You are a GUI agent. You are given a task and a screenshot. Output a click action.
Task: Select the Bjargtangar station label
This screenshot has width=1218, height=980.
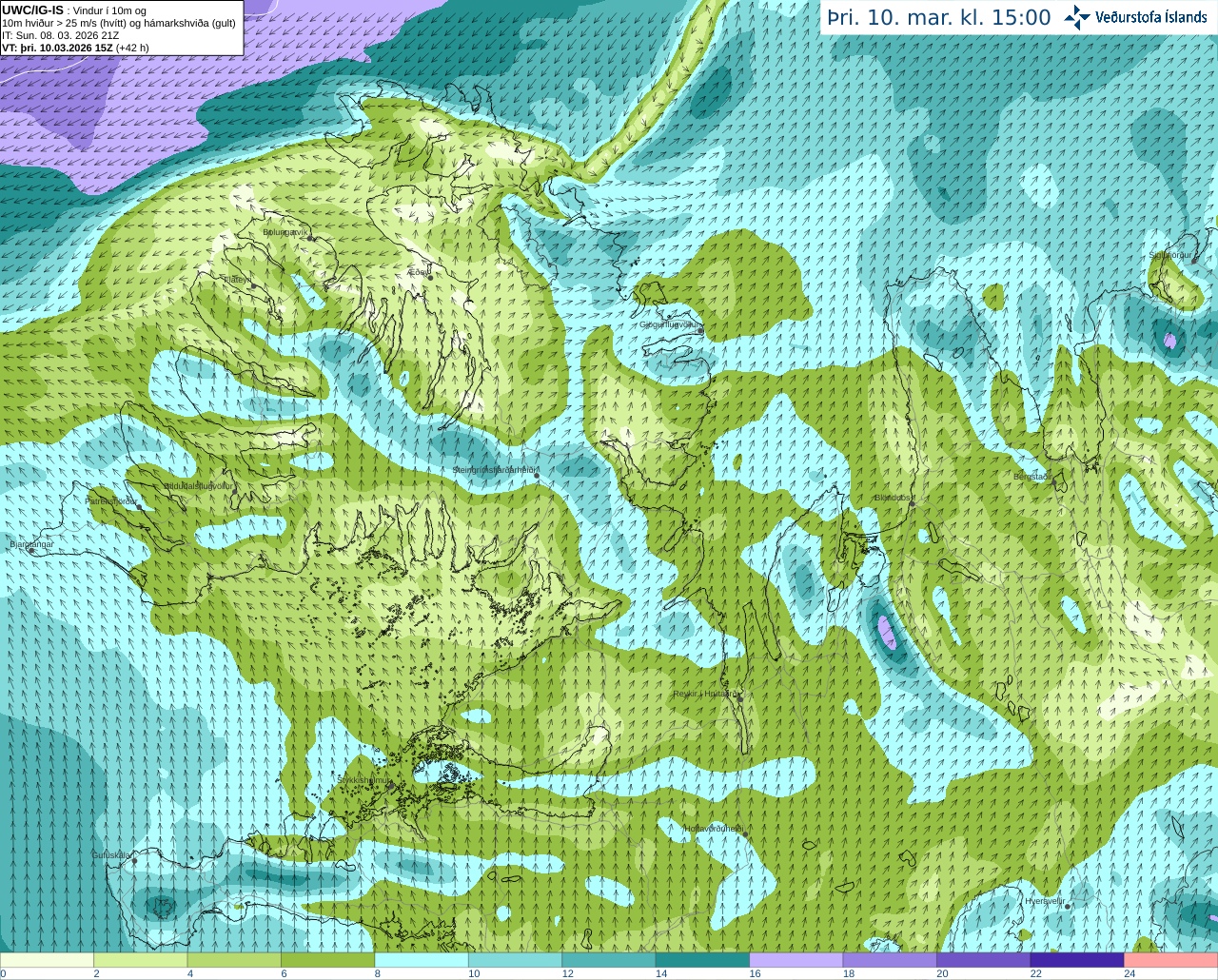31,544
